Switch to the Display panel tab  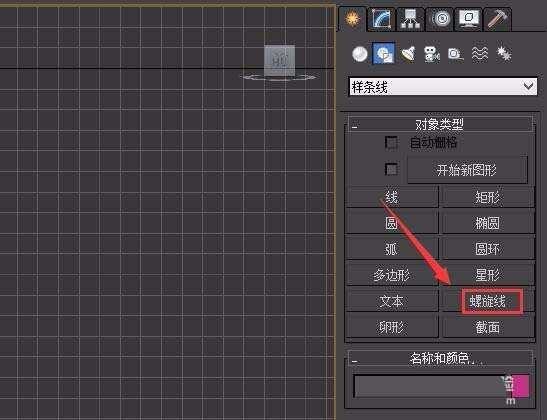point(469,18)
